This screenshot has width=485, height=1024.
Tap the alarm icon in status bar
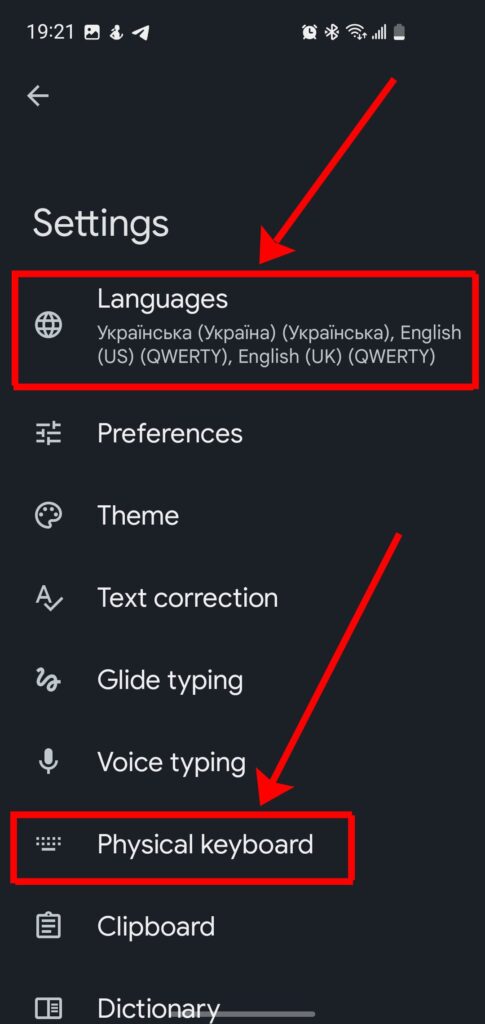(x=309, y=31)
